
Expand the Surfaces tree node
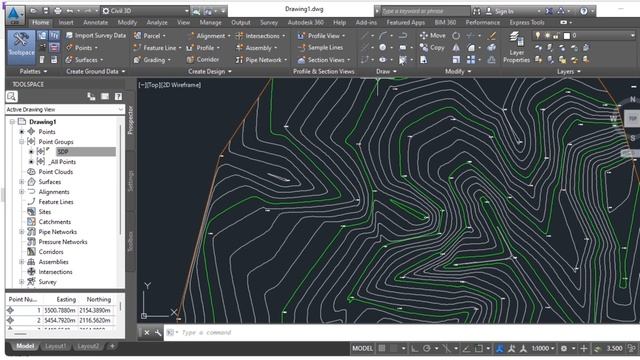tap(22, 182)
